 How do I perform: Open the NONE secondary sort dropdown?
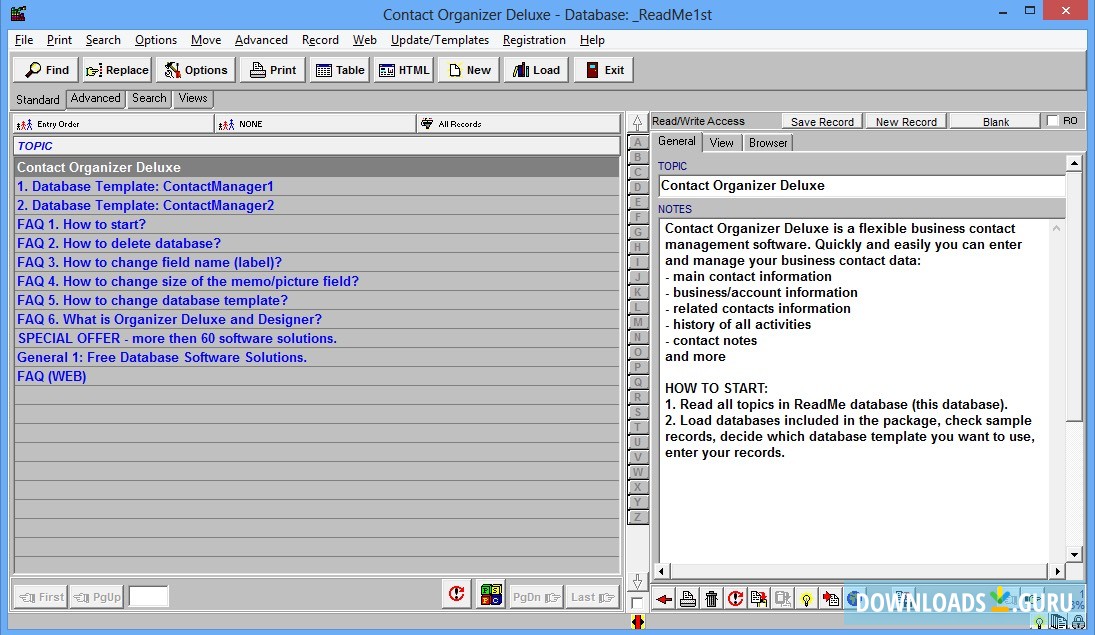(315, 123)
